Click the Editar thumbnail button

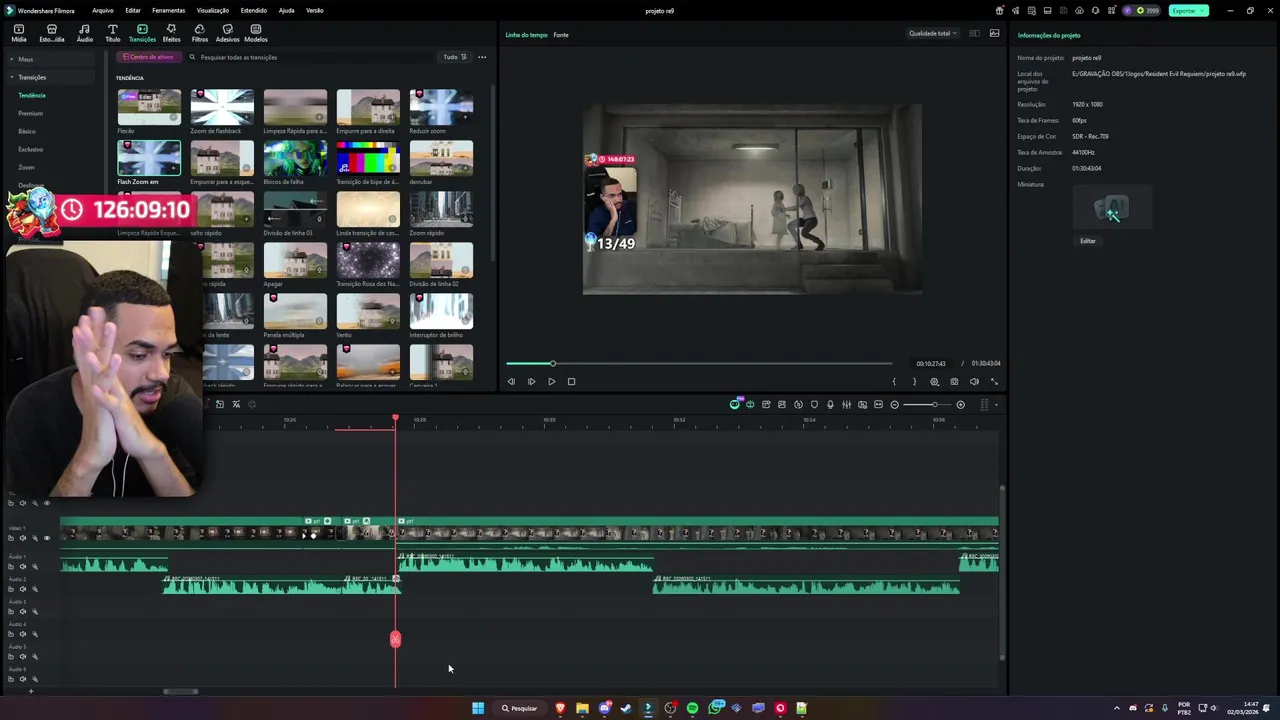click(1088, 241)
